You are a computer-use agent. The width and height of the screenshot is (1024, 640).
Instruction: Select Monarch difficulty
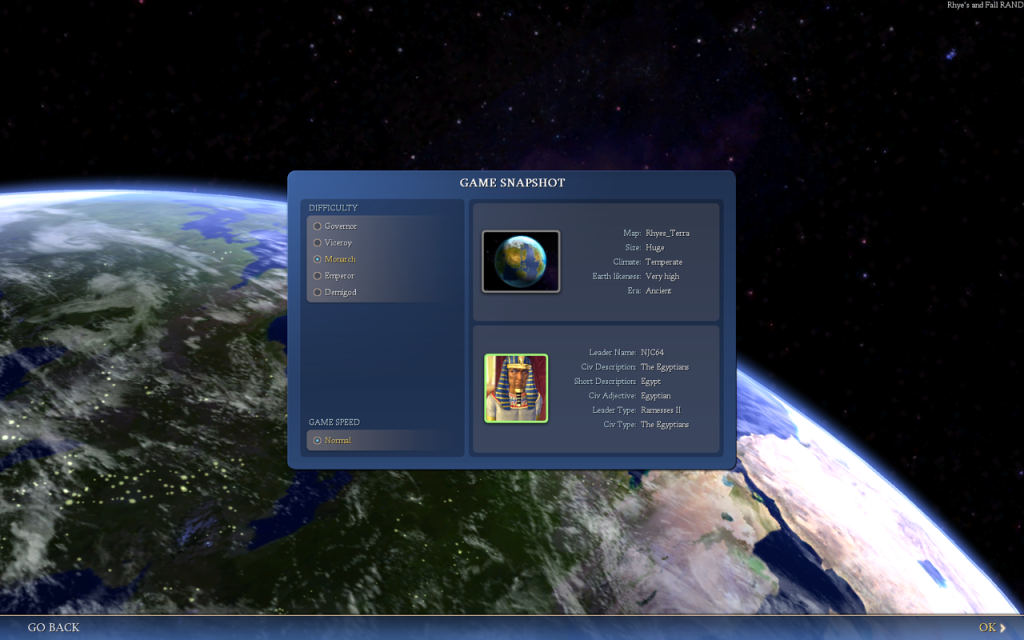tap(334, 259)
